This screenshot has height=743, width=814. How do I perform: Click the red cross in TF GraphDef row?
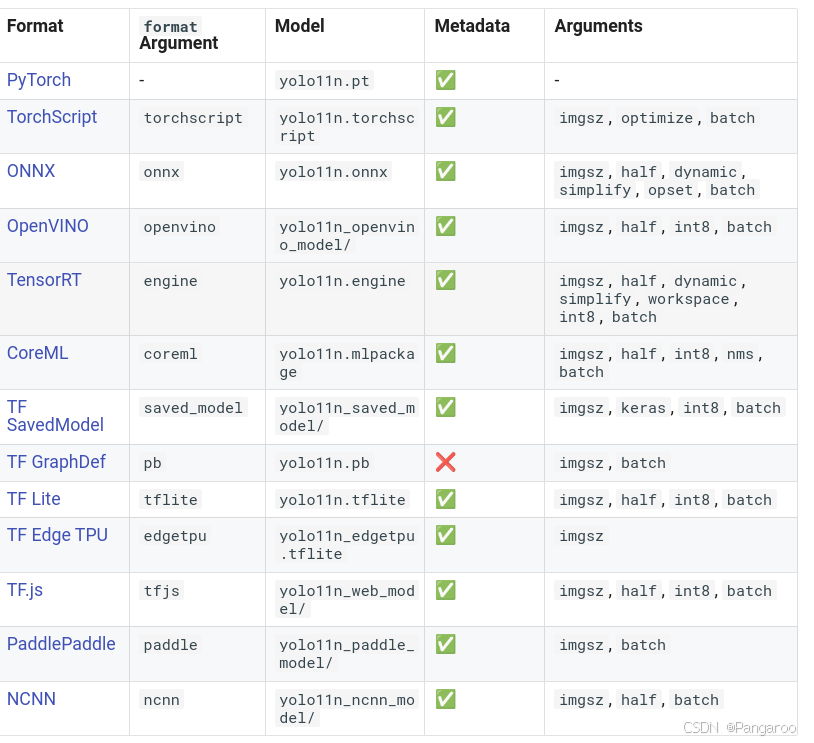pyautogui.click(x=445, y=462)
